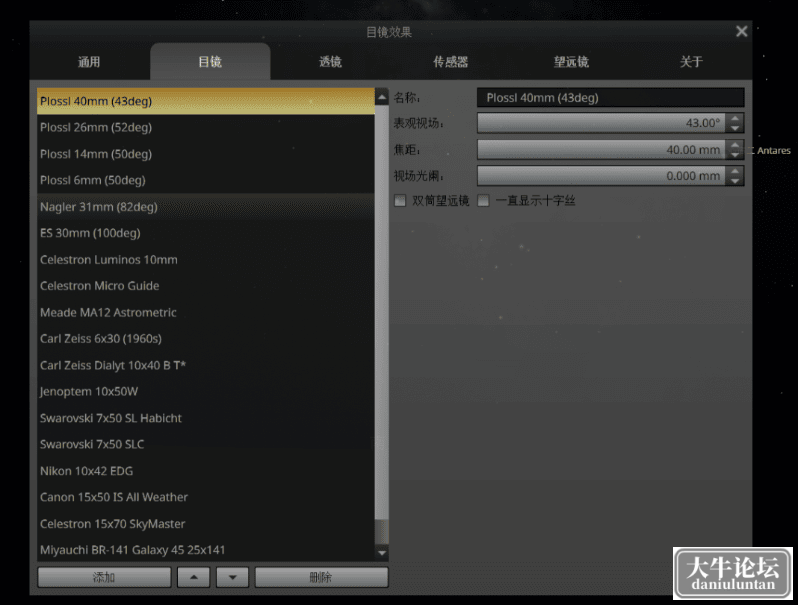Select Celestron Micro Guide in list
Image resolution: width=798 pixels, height=605 pixels.
(206, 286)
